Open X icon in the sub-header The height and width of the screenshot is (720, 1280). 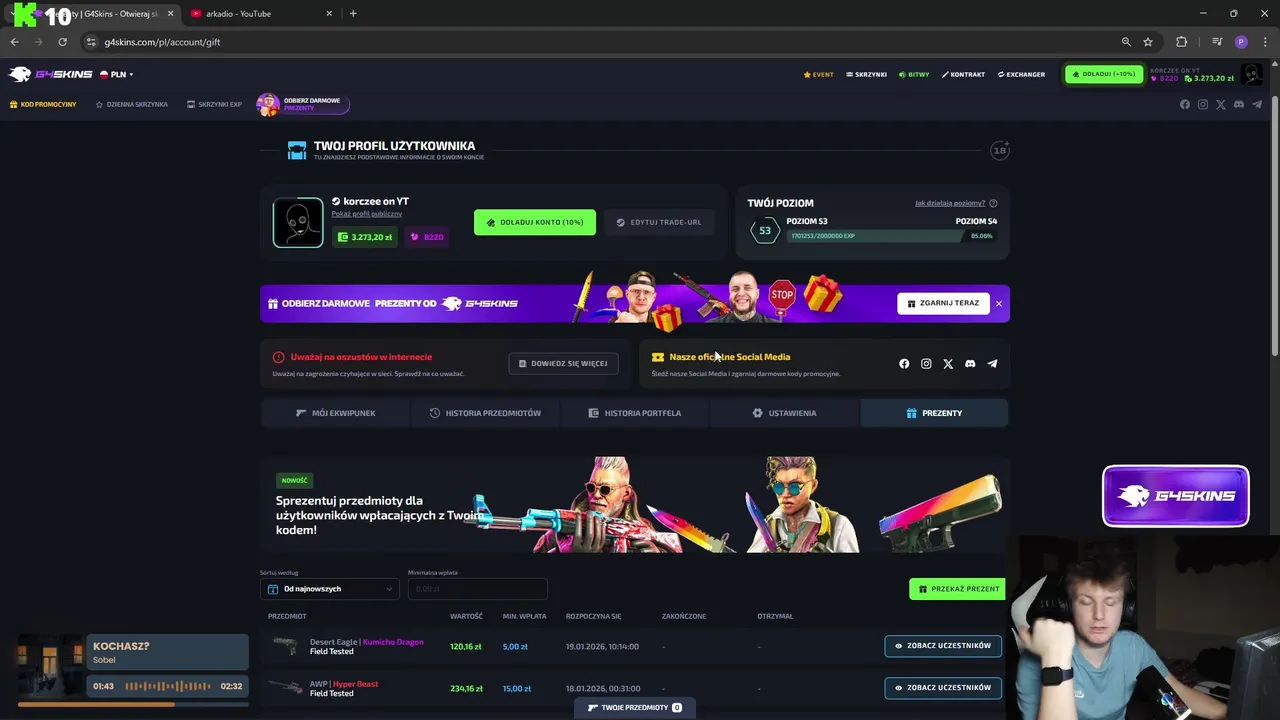(x=1221, y=104)
